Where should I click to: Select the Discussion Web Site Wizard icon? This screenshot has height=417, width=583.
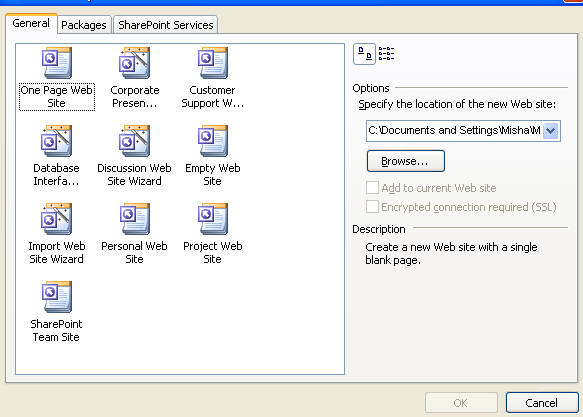pos(135,141)
